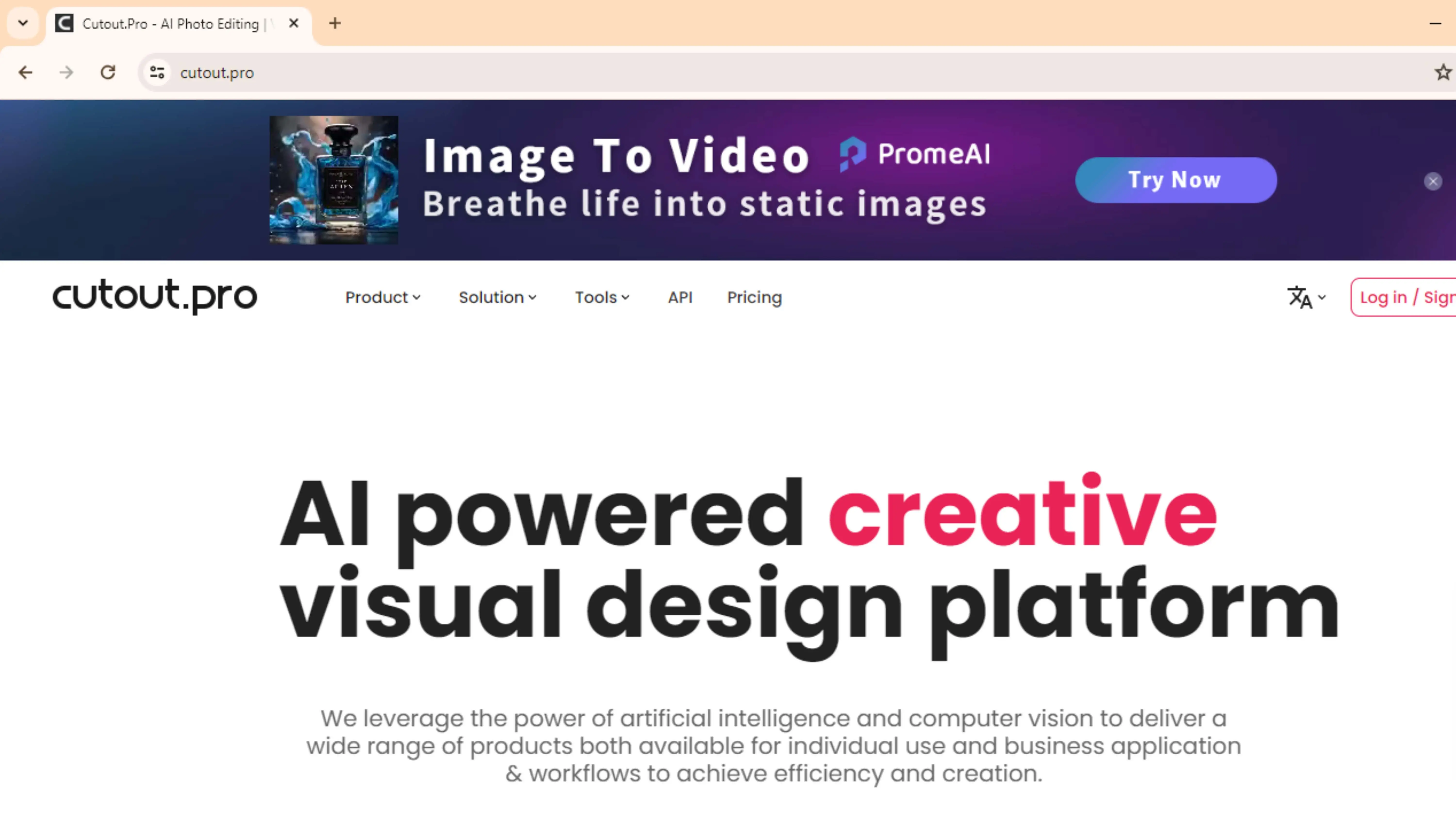Dismiss the Image To Video banner ad
This screenshot has width=1456, height=819.
click(1433, 182)
